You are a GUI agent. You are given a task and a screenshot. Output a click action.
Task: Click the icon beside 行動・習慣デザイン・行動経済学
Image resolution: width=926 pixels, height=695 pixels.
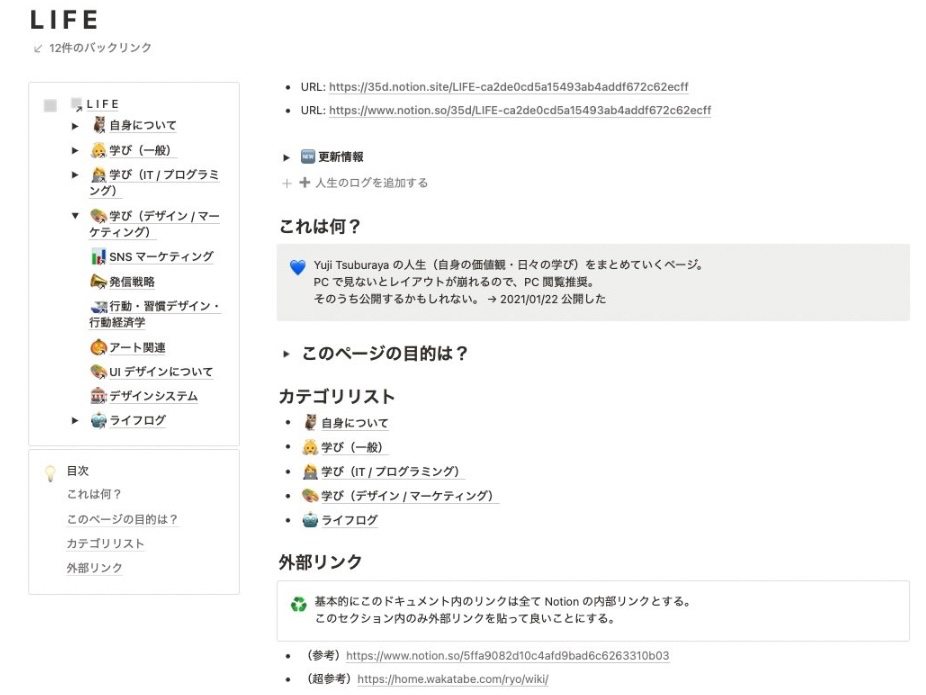(x=99, y=306)
